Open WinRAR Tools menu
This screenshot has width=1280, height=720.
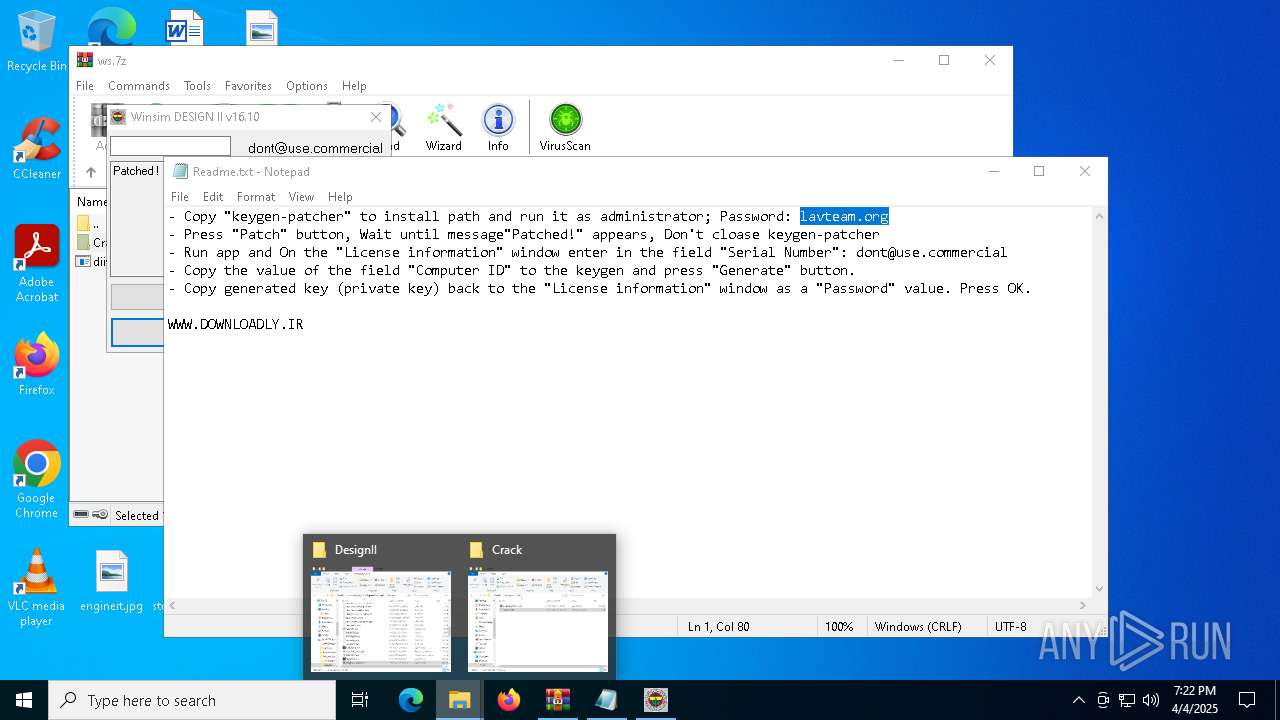[197, 86]
